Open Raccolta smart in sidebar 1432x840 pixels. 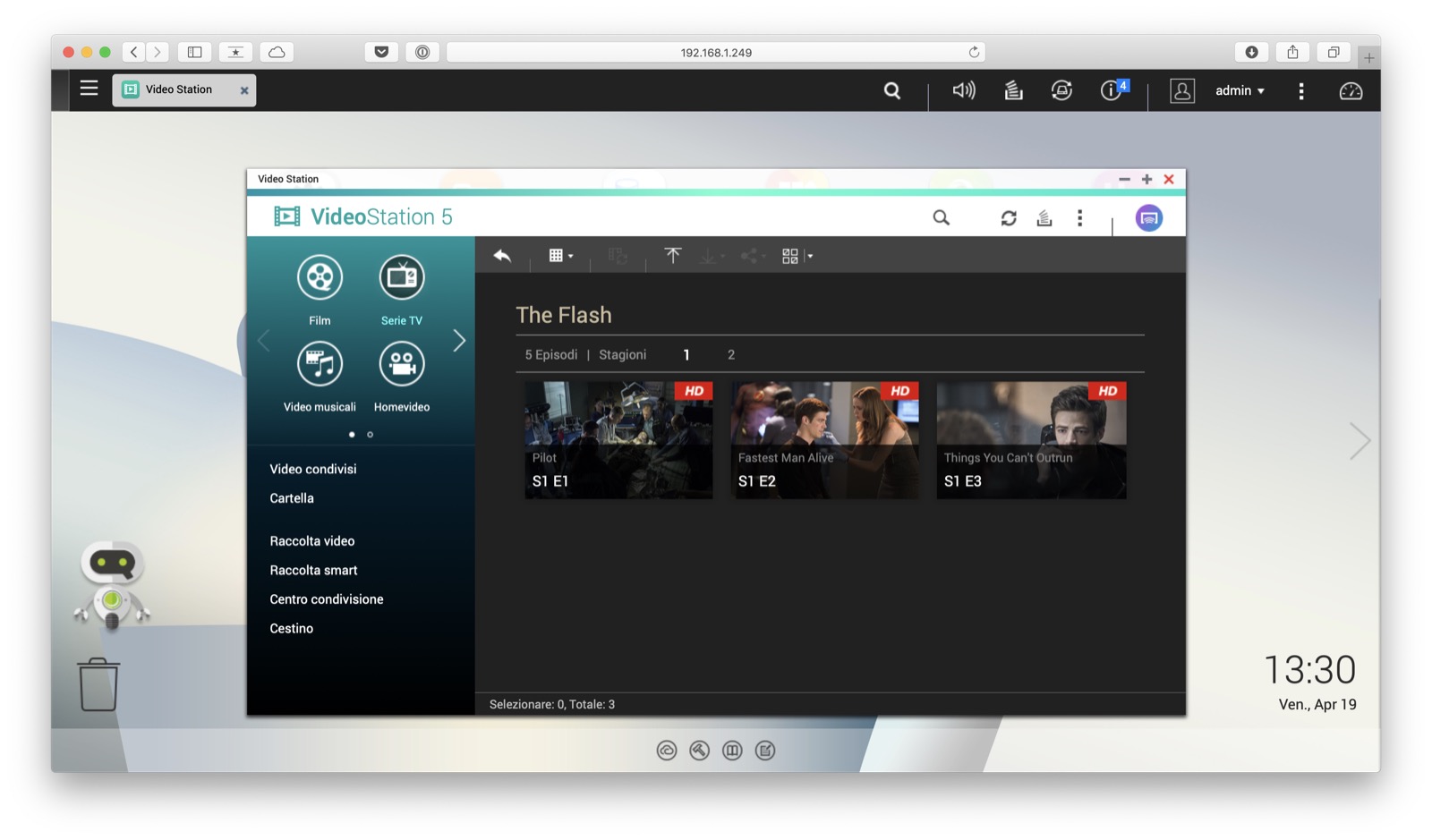[x=313, y=570]
